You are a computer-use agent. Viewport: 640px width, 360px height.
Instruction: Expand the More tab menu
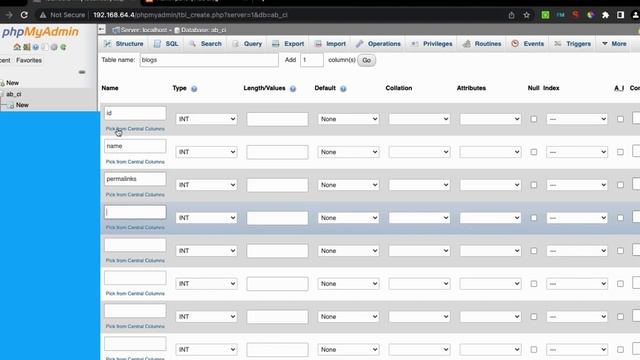coord(614,44)
